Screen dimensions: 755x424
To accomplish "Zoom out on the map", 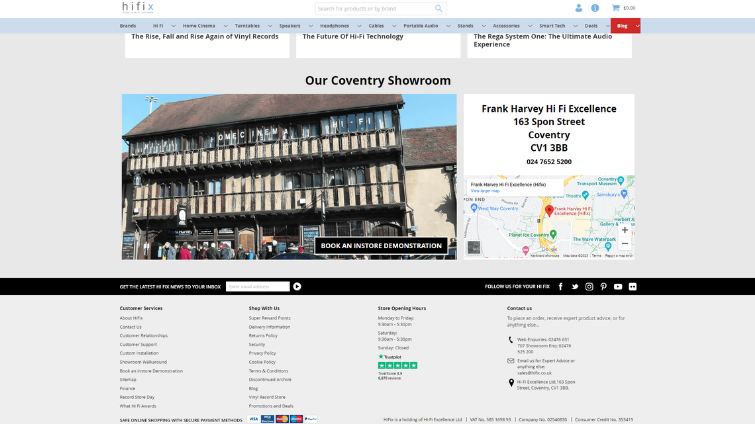I will (x=625, y=244).
